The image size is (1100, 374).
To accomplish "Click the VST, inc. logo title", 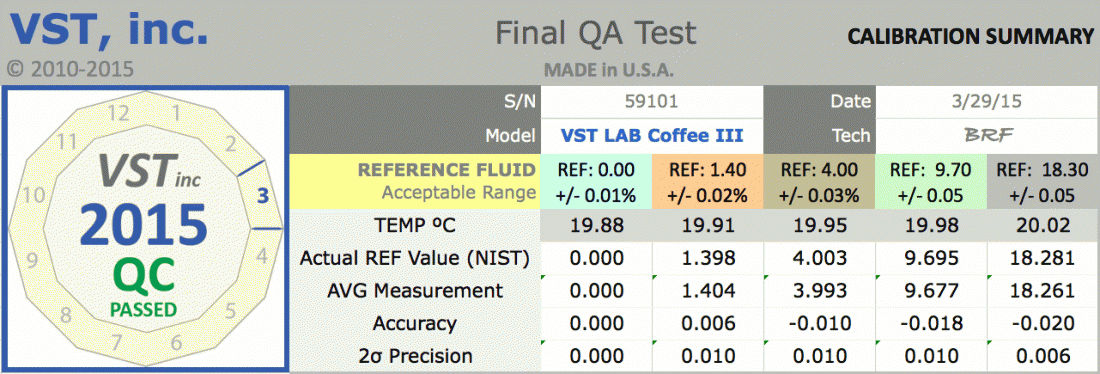I will pyautogui.click(x=108, y=29).
